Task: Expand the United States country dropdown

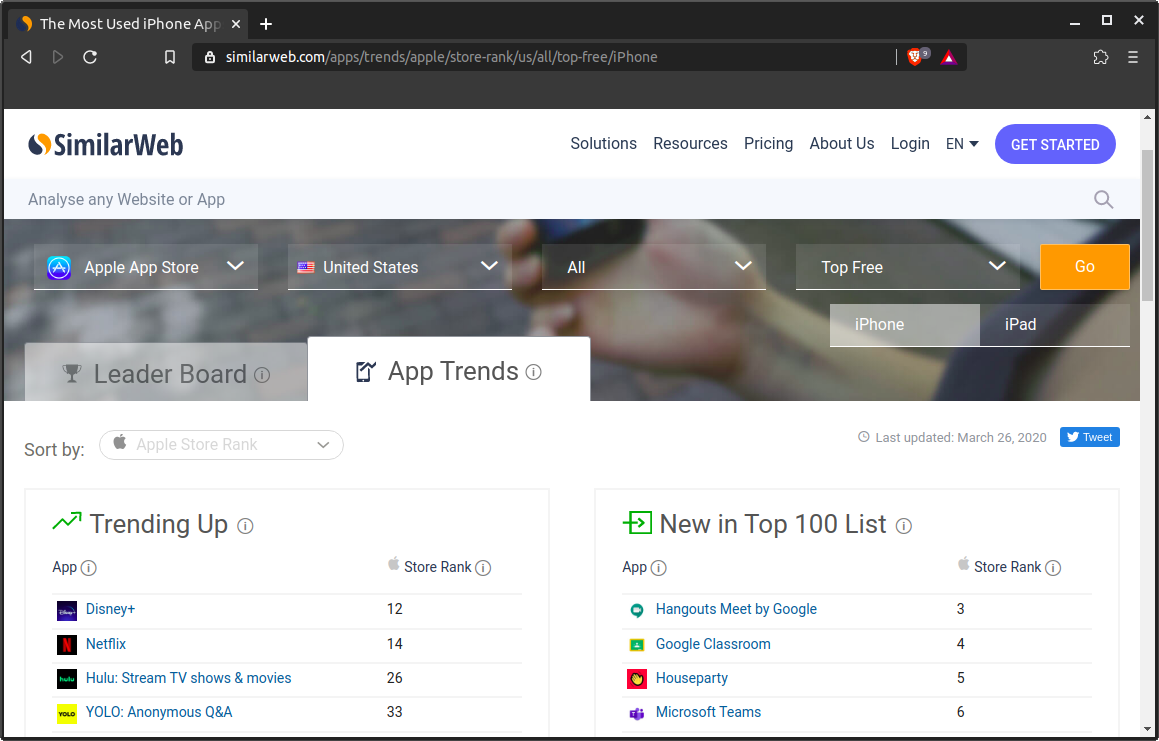Action: click(x=399, y=267)
